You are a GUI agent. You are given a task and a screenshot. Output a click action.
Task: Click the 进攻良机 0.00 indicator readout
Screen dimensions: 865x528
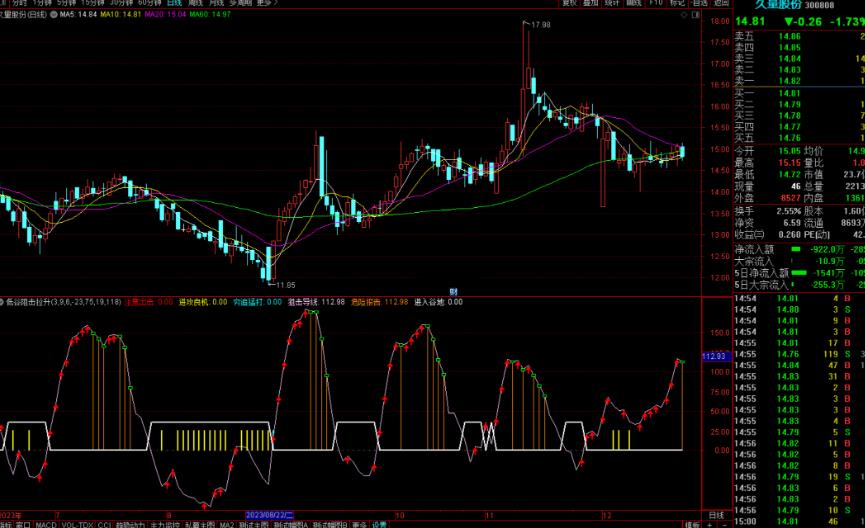(x=203, y=302)
